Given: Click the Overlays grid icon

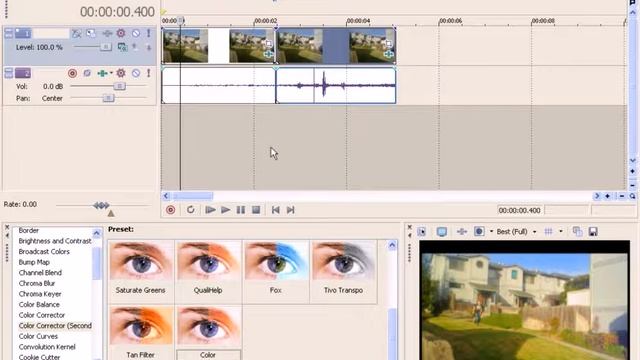Looking at the screenshot, I should [548, 232].
